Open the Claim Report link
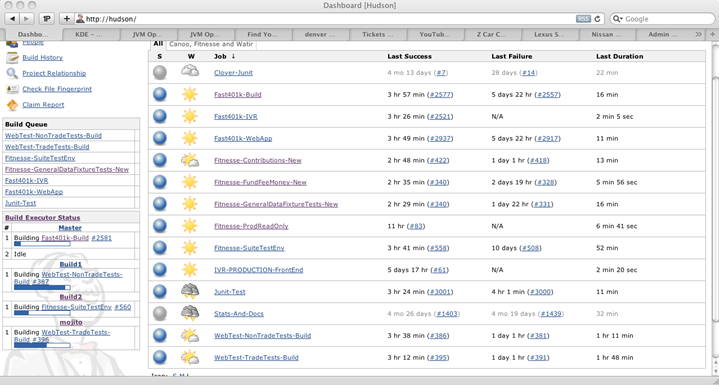Image resolution: width=719 pixels, height=385 pixels. (43, 104)
